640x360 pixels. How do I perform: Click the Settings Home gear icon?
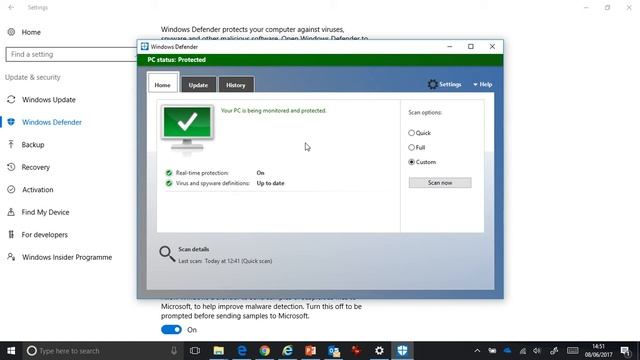tap(11, 32)
